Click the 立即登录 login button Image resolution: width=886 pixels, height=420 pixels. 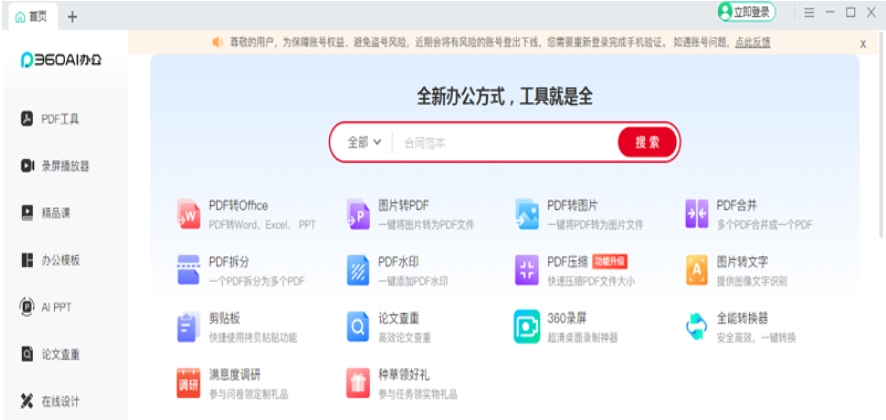pos(747,12)
